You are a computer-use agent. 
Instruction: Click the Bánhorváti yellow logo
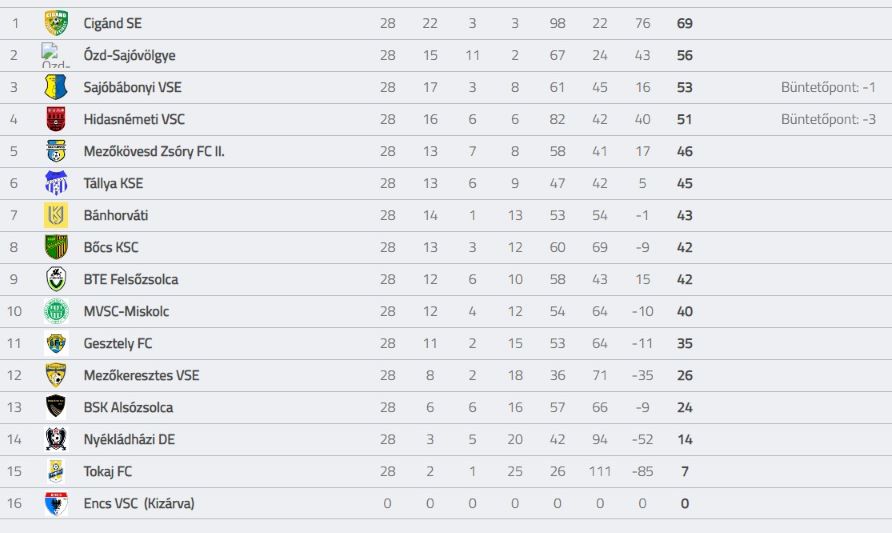point(56,215)
